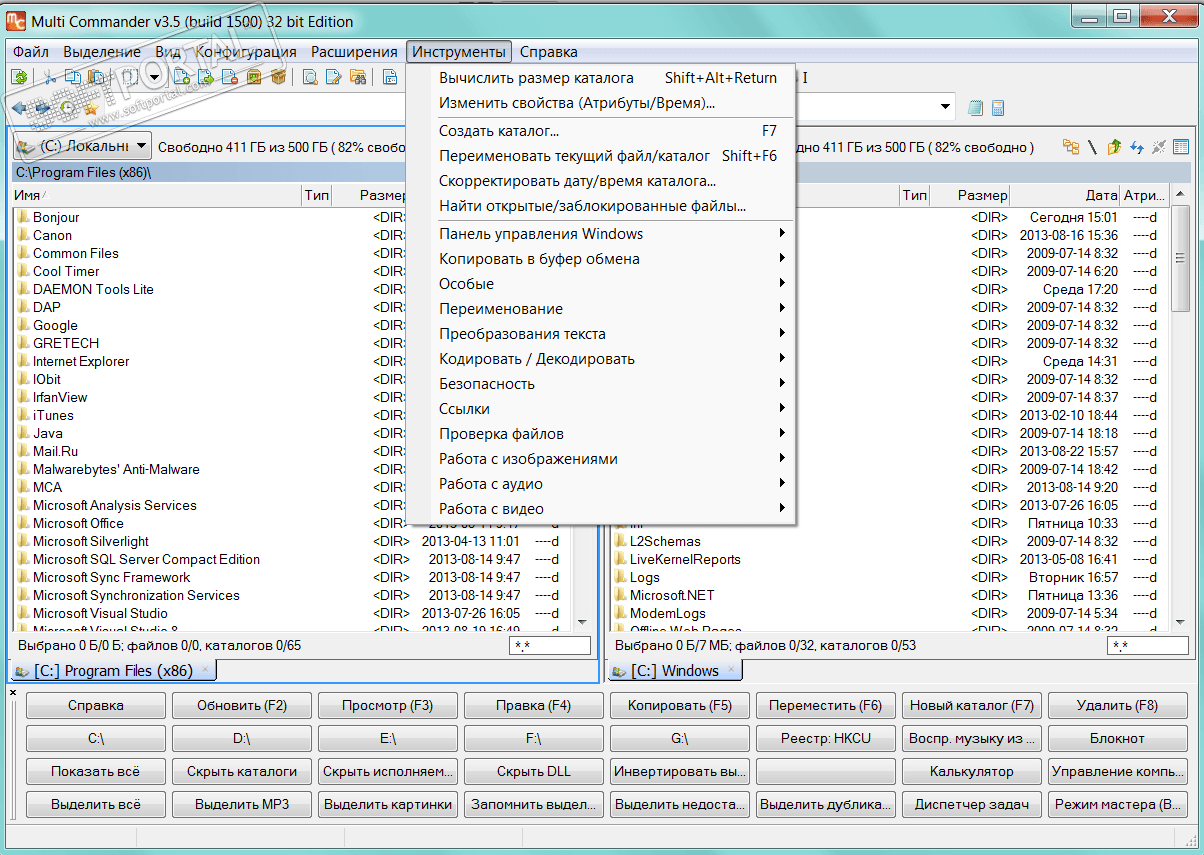Screen dimensions: 1204x855
Task: Click the delete file icon with red minus
Action: coord(230,78)
